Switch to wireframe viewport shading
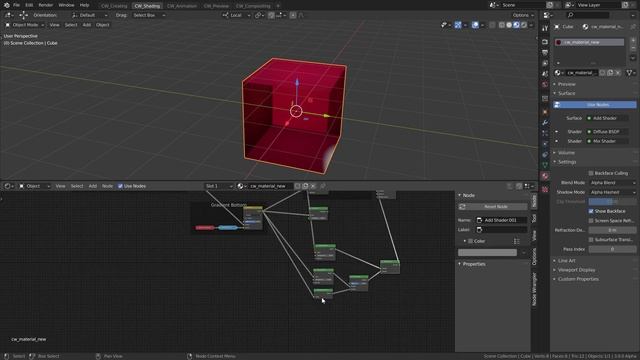This screenshot has height=360, width=640. (502, 25)
